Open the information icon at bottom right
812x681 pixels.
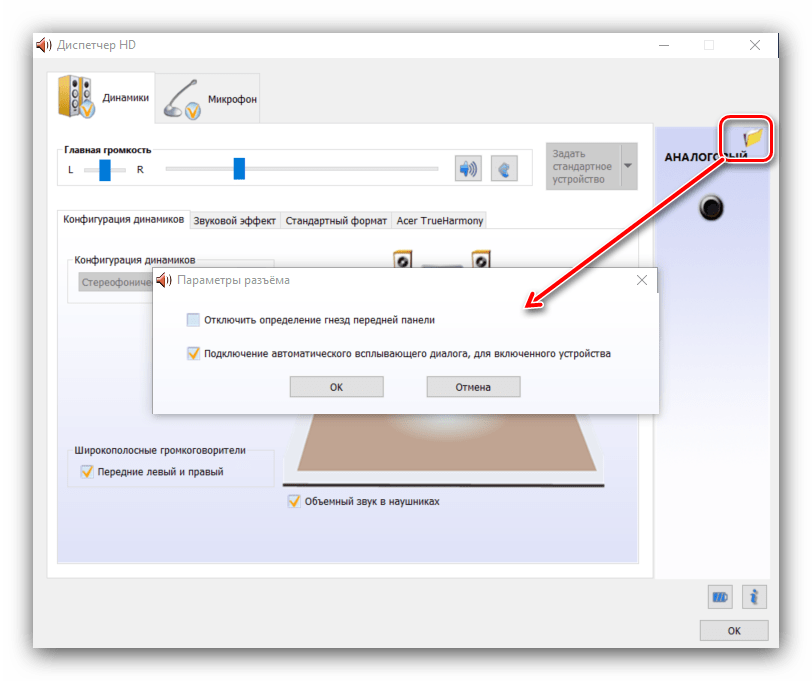click(x=754, y=597)
